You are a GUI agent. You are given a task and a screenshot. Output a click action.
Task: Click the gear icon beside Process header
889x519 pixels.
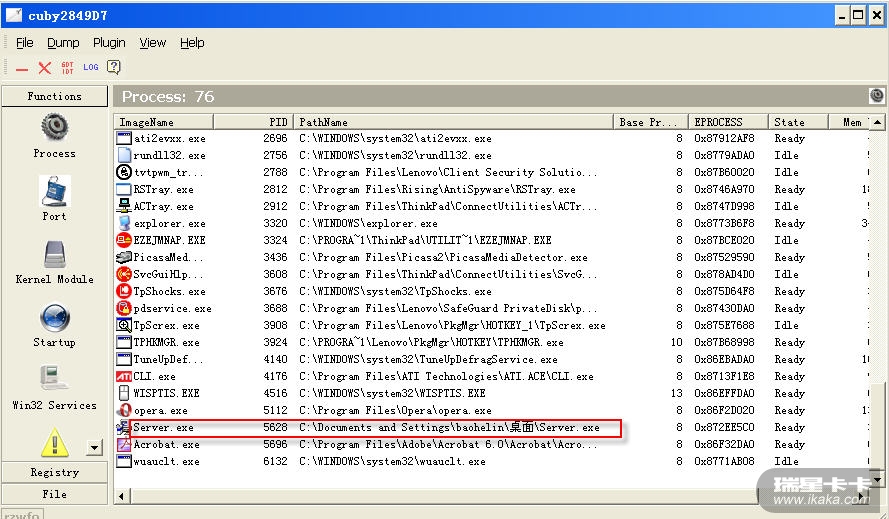(x=877, y=96)
